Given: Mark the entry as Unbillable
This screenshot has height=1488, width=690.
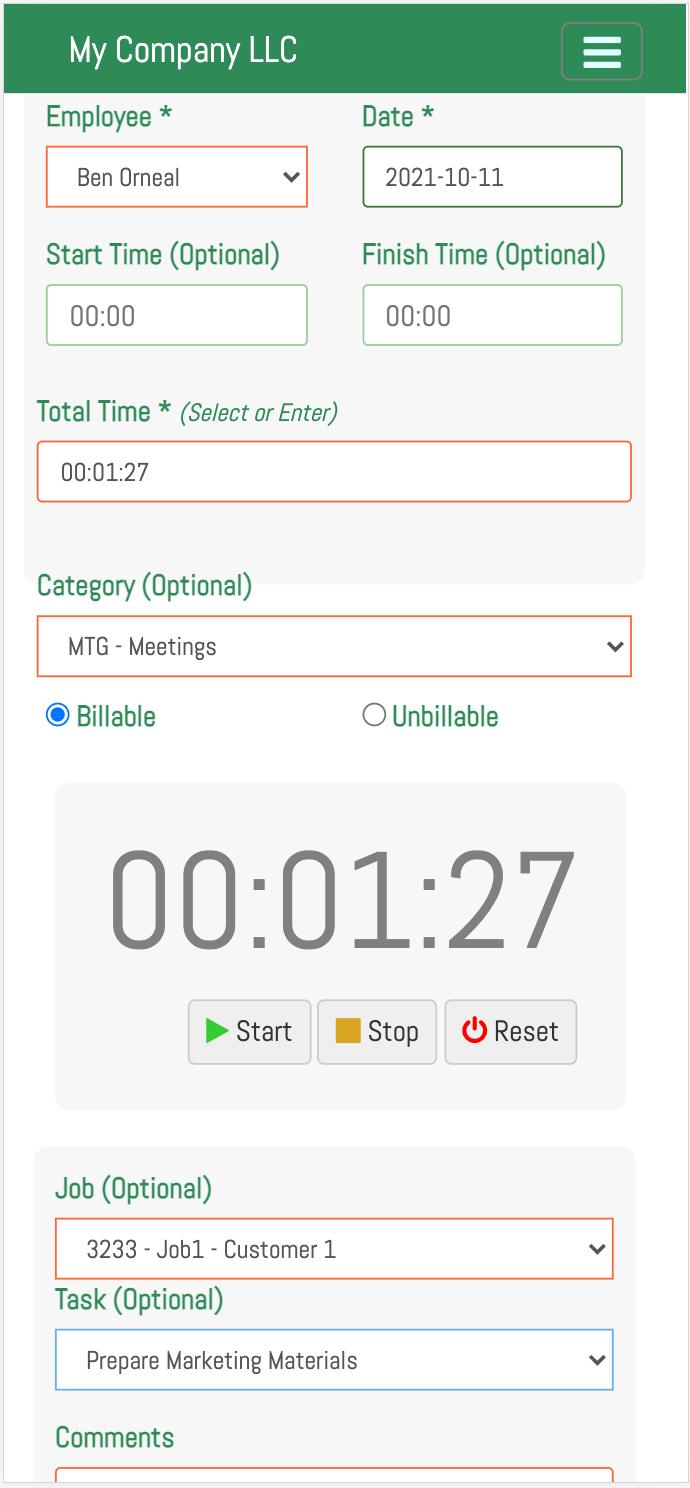Looking at the screenshot, I should [x=374, y=715].
